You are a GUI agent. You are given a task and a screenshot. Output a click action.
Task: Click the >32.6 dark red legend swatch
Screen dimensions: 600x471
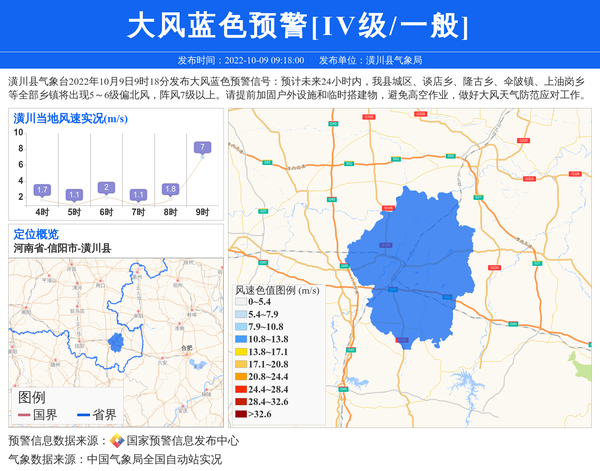241,414
